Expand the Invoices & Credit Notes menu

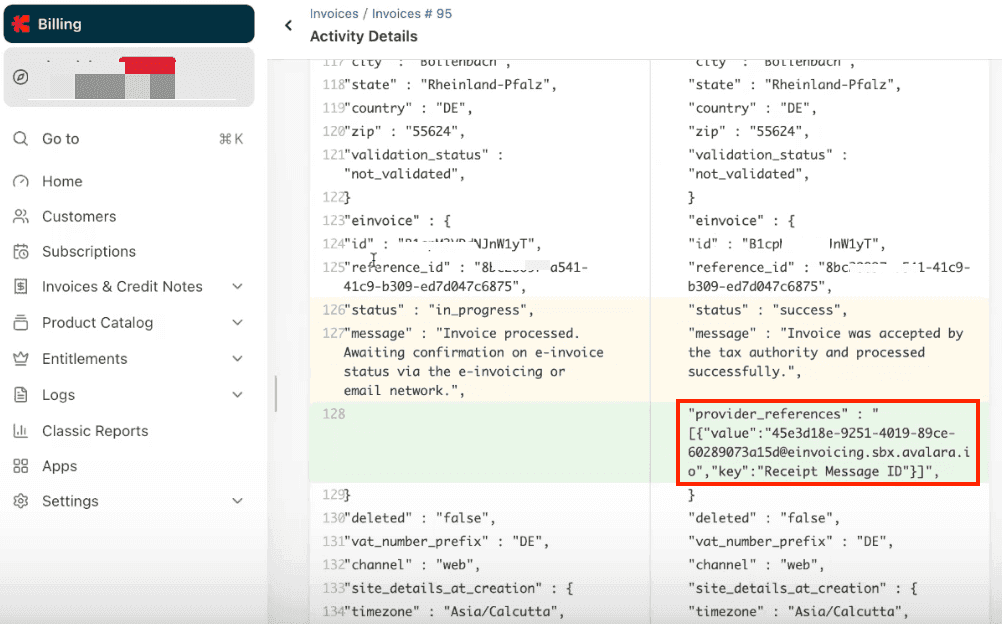(x=237, y=287)
